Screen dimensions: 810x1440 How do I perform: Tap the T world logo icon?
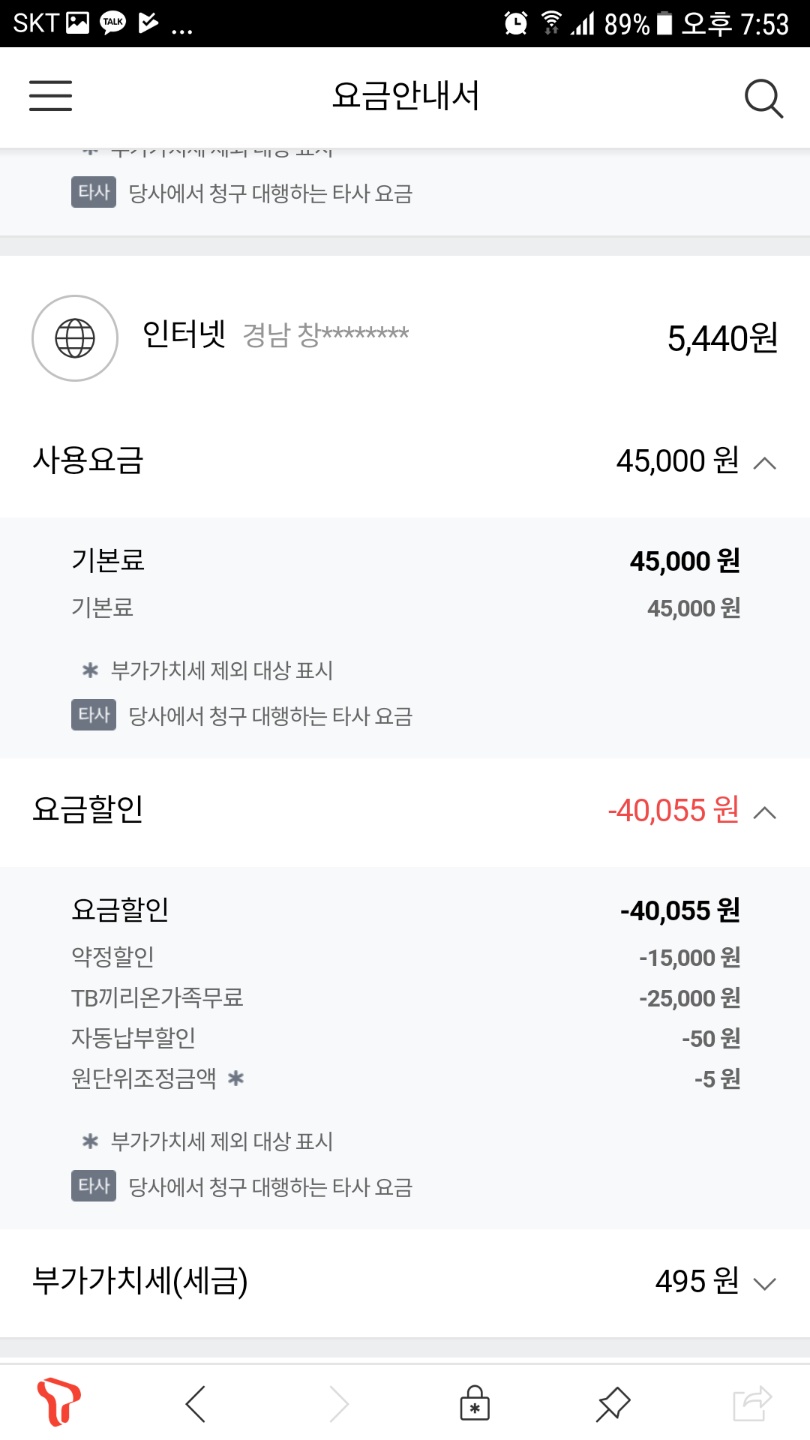tap(59, 1403)
